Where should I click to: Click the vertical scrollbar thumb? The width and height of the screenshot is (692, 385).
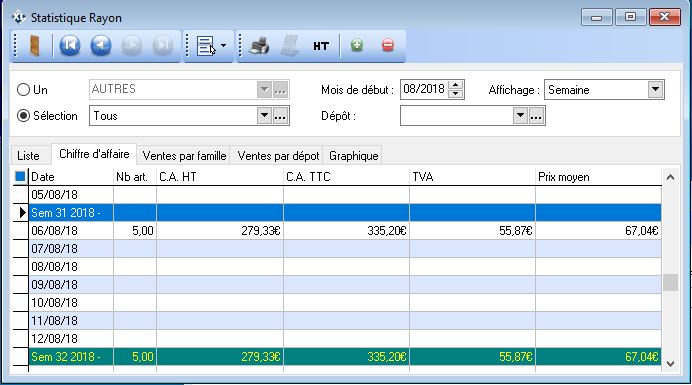[x=670, y=283]
